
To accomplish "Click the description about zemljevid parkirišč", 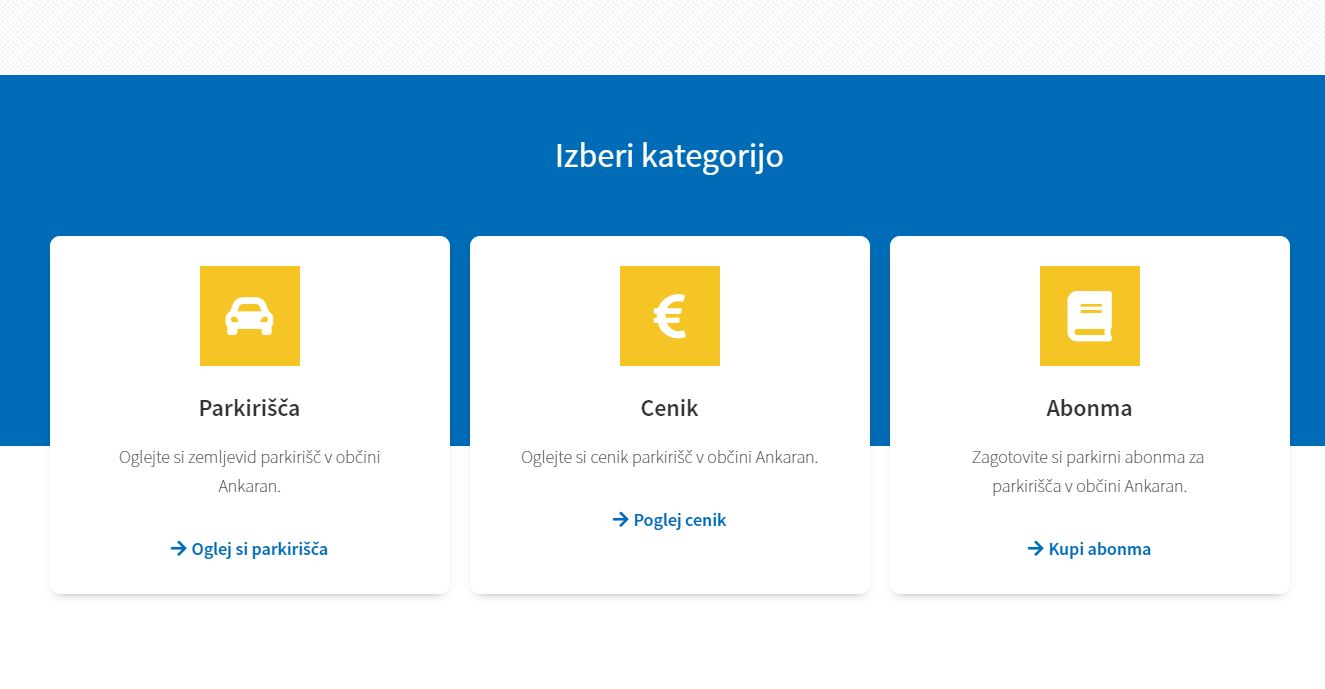I will tap(250, 472).
